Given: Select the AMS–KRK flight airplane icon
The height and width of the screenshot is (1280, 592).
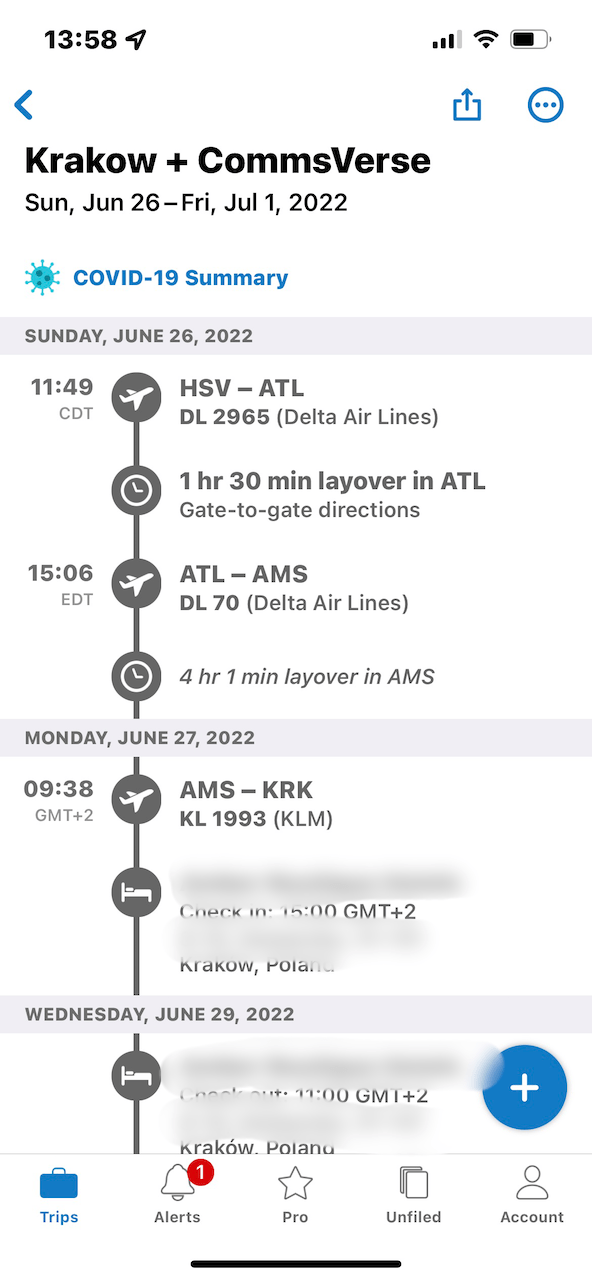Looking at the screenshot, I should (x=137, y=799).
